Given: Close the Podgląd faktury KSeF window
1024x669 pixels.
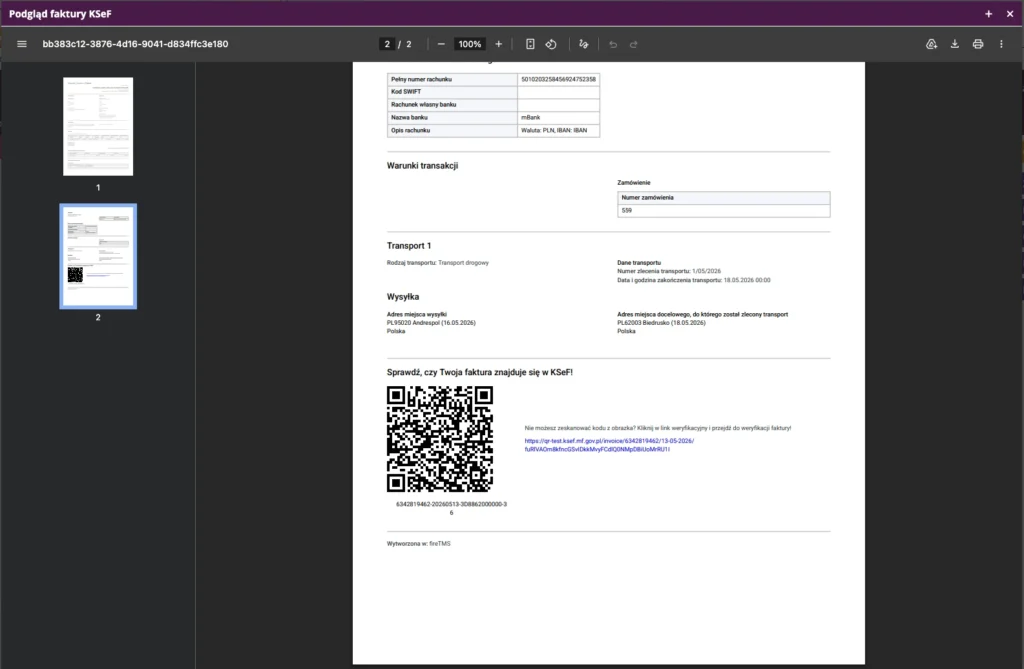Looking at the screenshot, I should [x=1010, y=14].
